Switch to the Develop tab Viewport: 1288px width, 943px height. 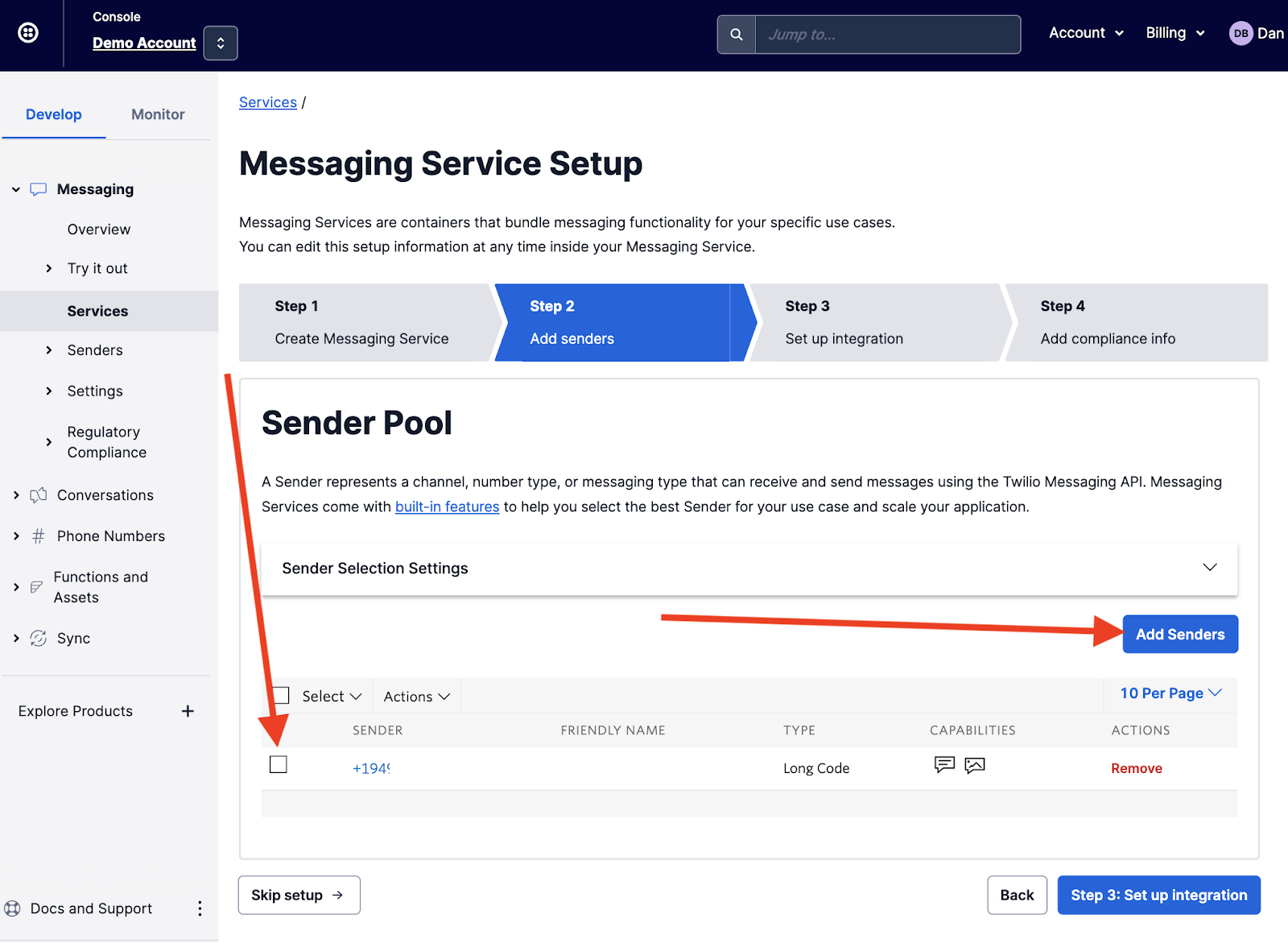pos(54,114)
